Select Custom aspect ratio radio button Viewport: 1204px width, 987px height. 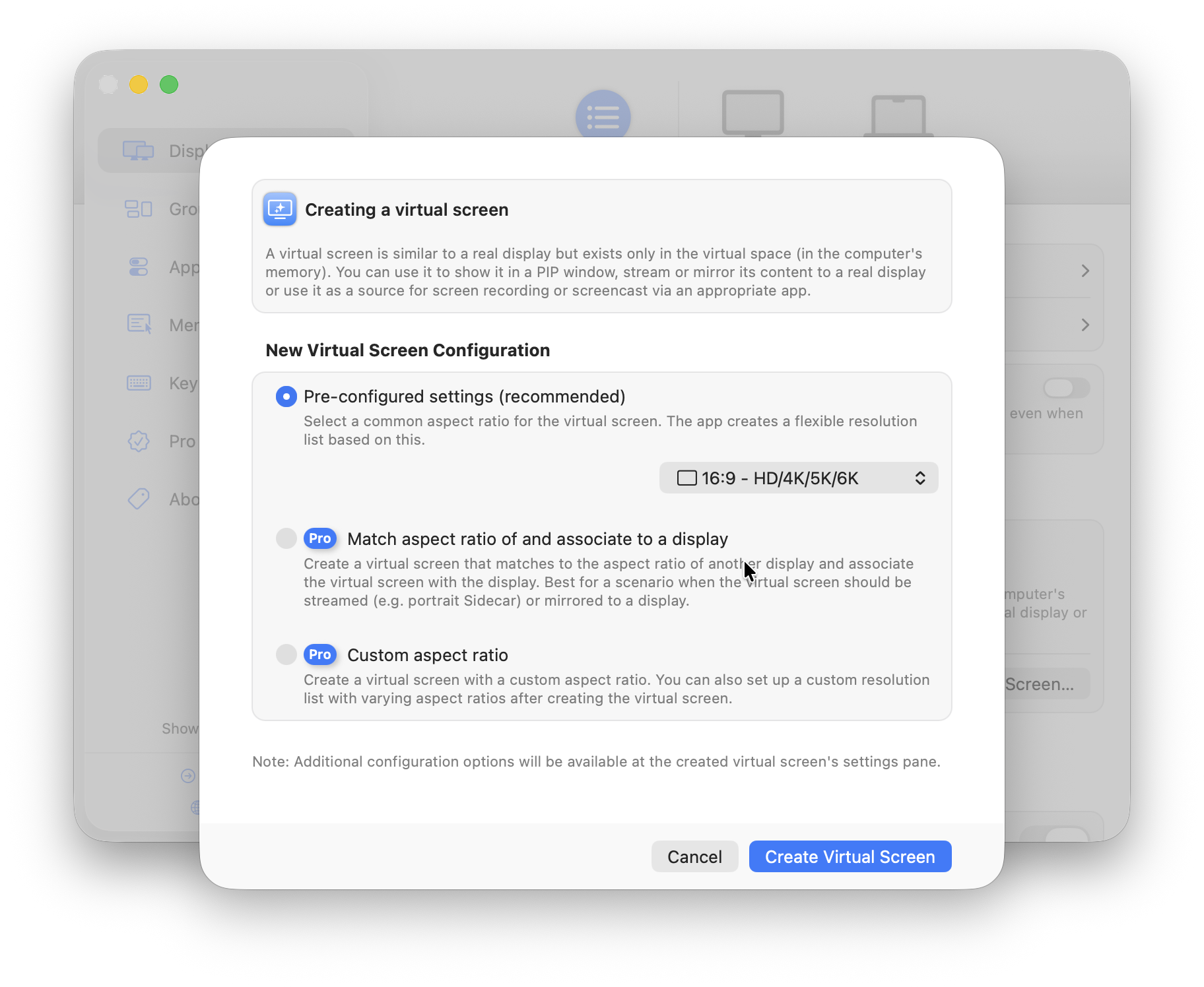point(286,654)
